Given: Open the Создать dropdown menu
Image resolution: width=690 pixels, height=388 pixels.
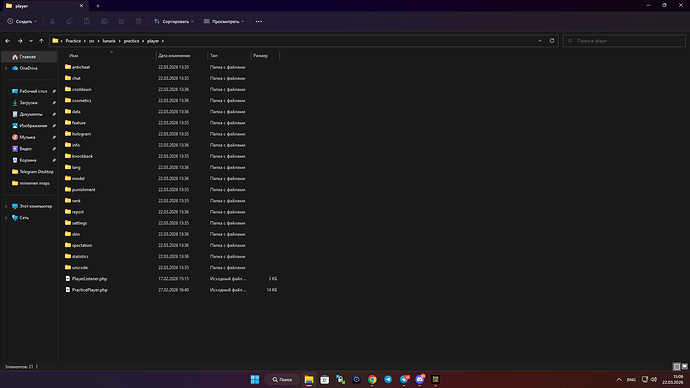Looking at the screenshot, I should click(x=22, y=21).
